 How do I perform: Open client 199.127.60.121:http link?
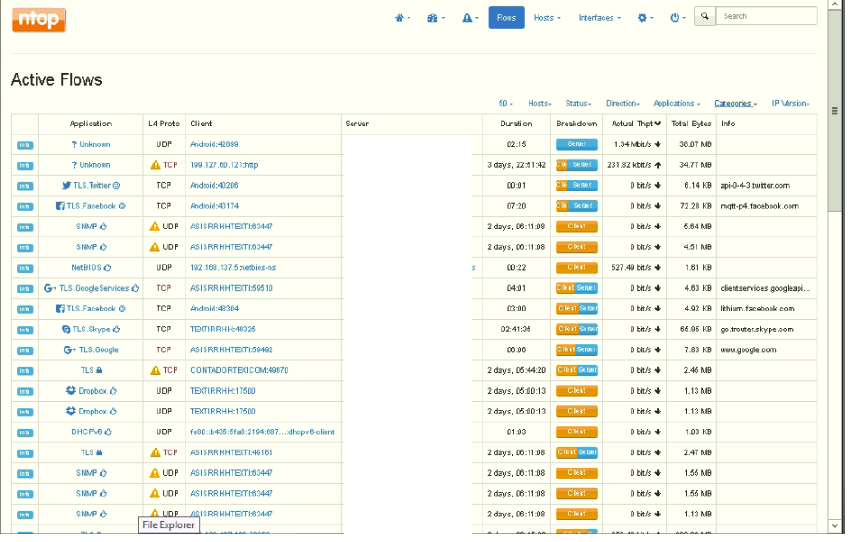(x=224, y=165)
